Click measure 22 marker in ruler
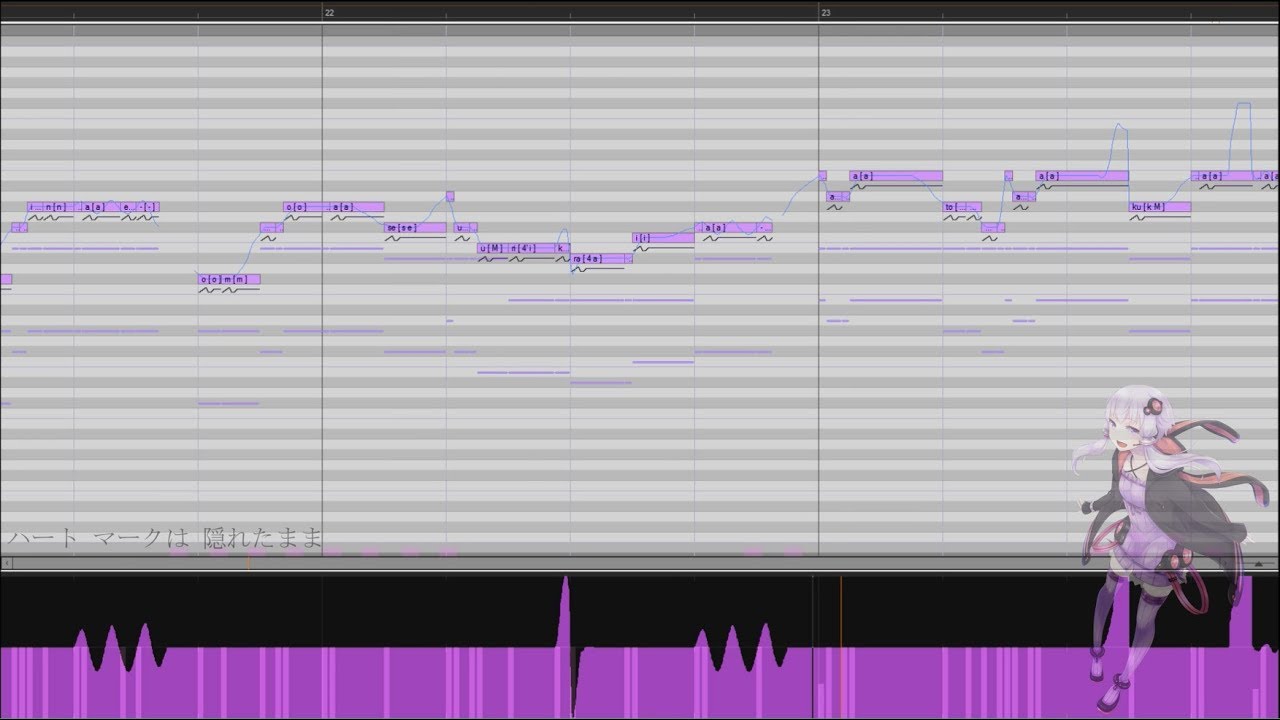Screen dimensions: 1280x720 pyautogui.click(x=329, y=13)
